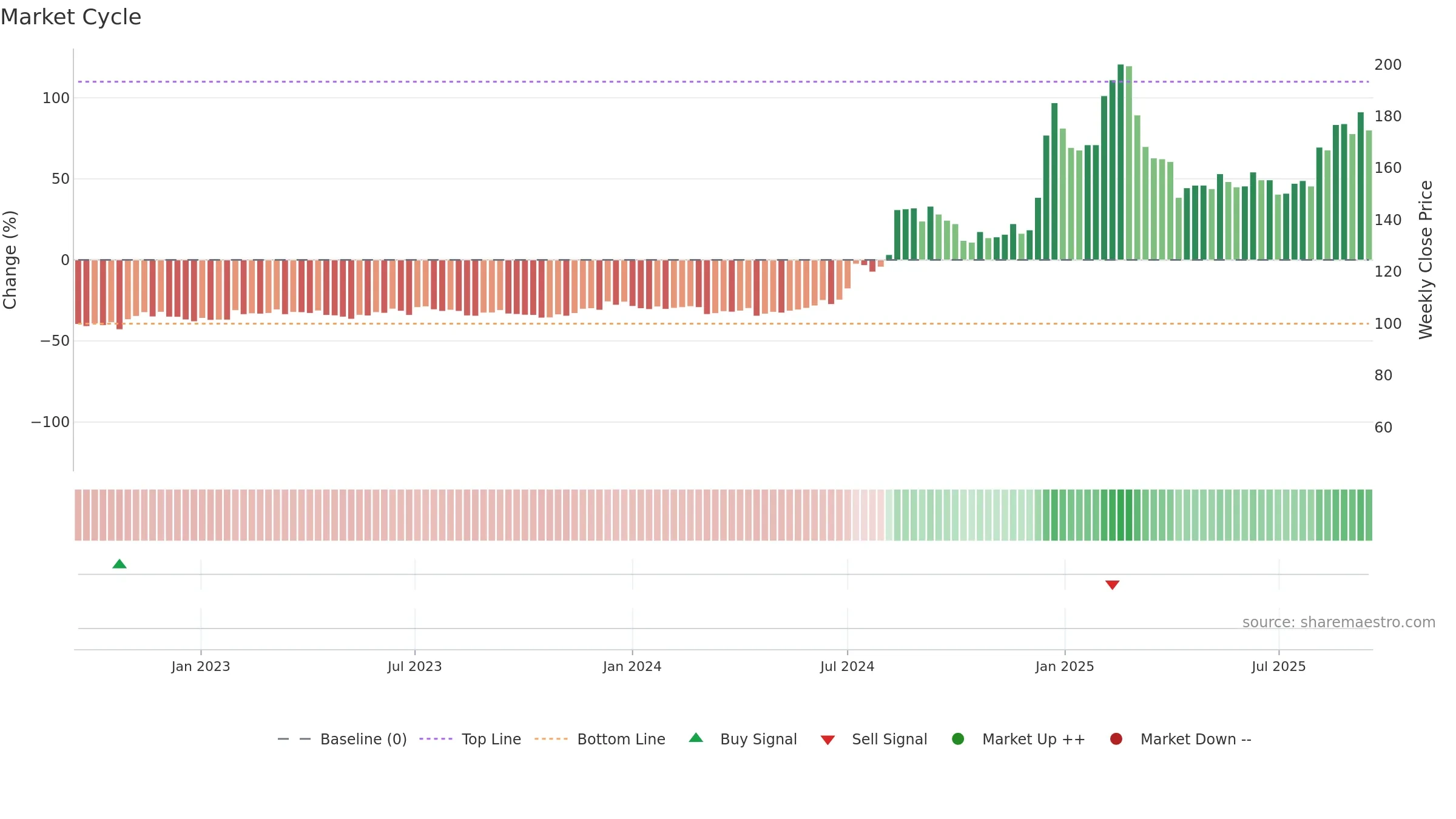This screenshot has width=1456, height=819.
Task: Click the green Buy Signal legend triangle icon
Action: 696,738
